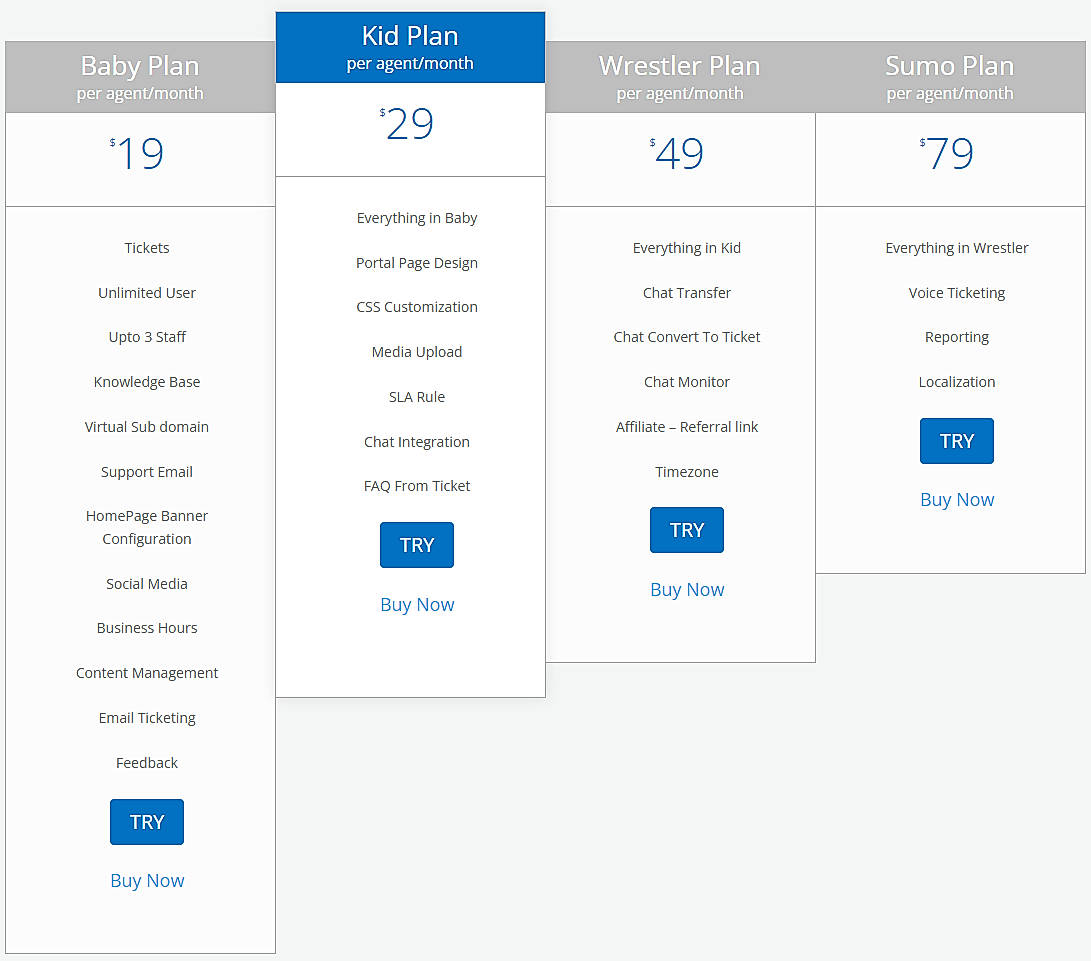Click 'Social Media' feature text
Image resolution: width=1091 pixels, height=961 pixels.
tap(147, 584)
